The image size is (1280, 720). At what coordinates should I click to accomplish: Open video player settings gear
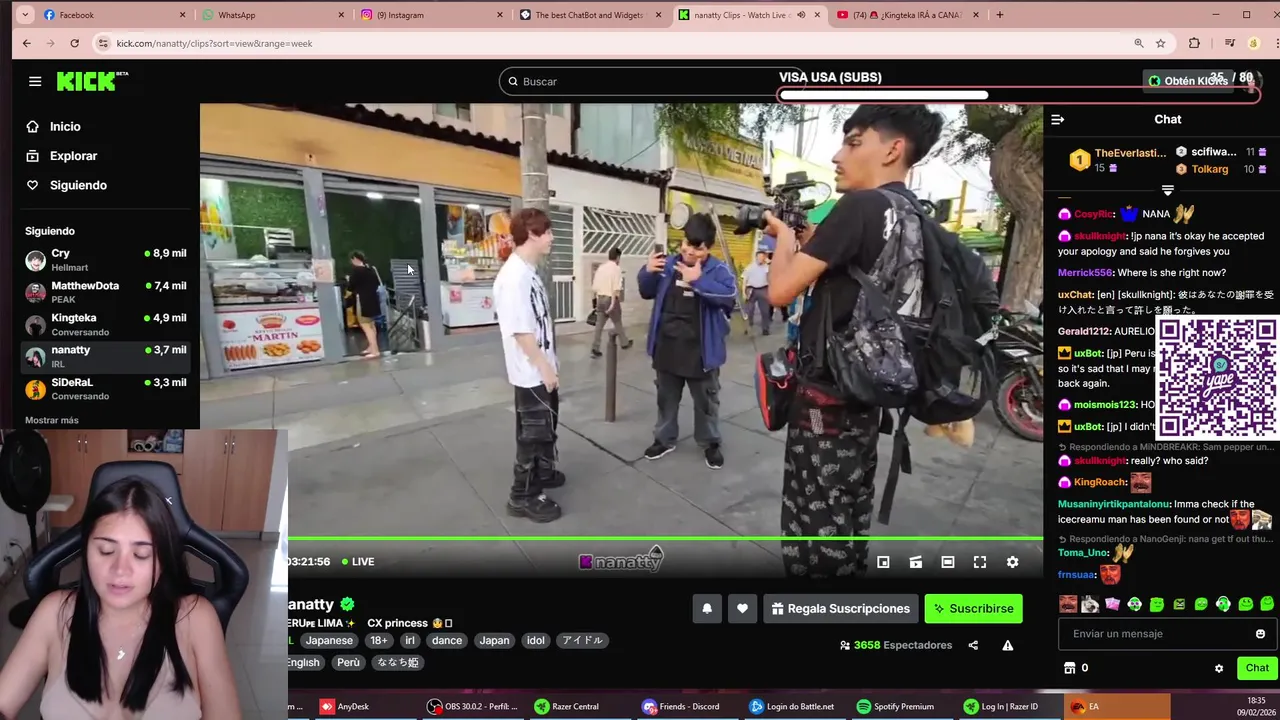(x=1012, y=562)
